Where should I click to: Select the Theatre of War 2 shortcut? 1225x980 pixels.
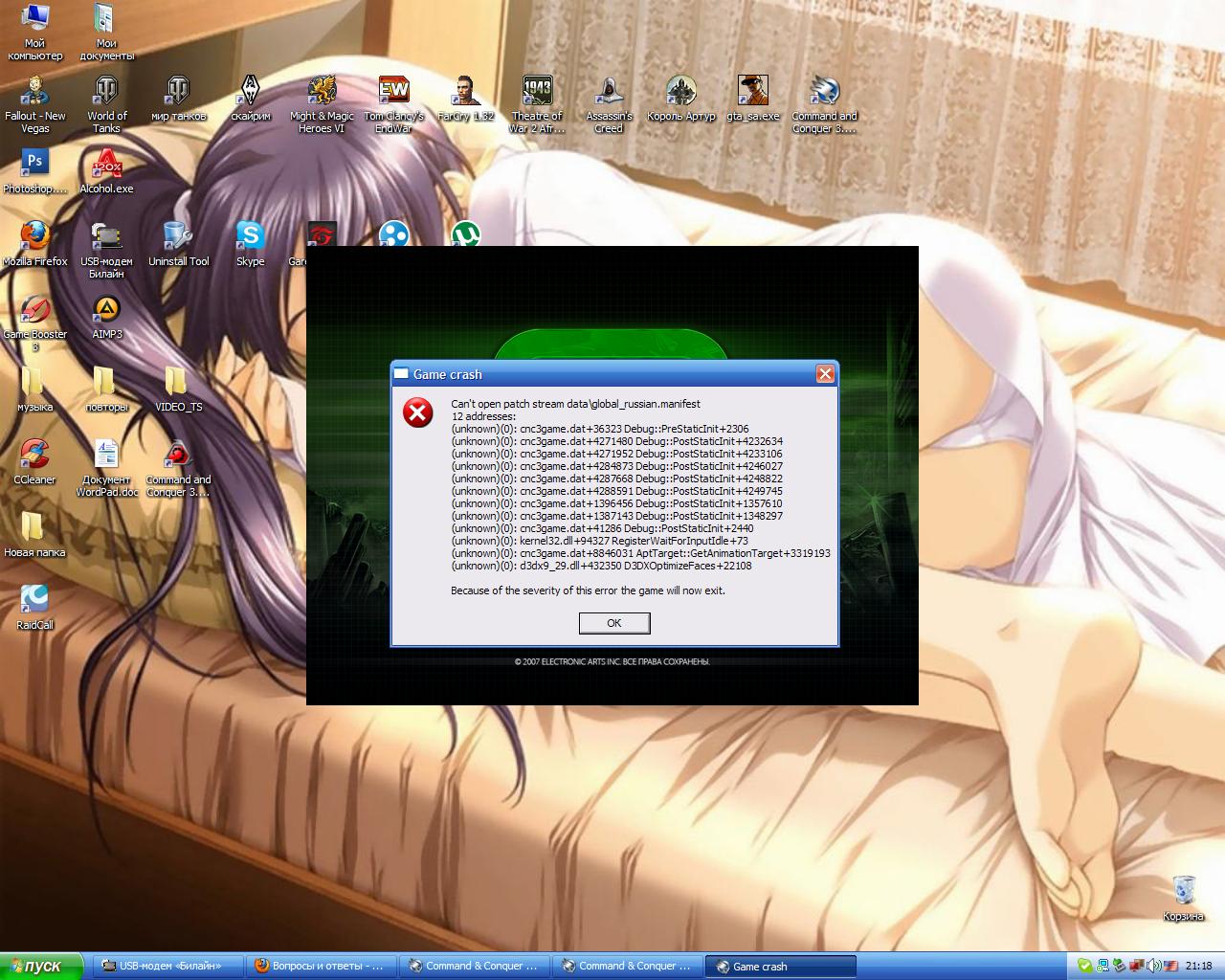click(x=537, y=104)
